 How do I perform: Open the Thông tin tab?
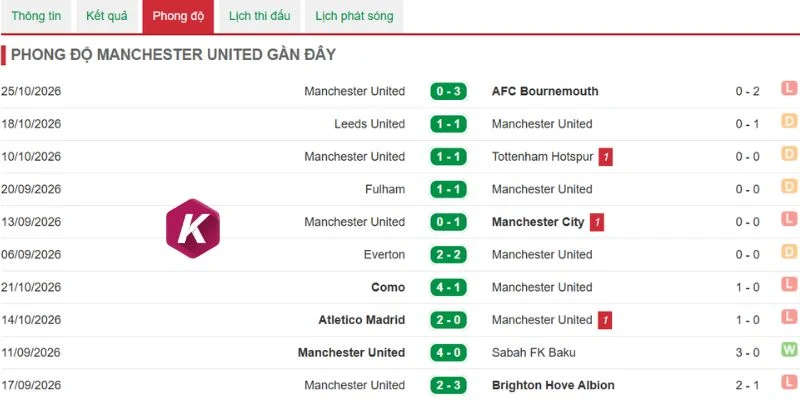pos(36,16)
